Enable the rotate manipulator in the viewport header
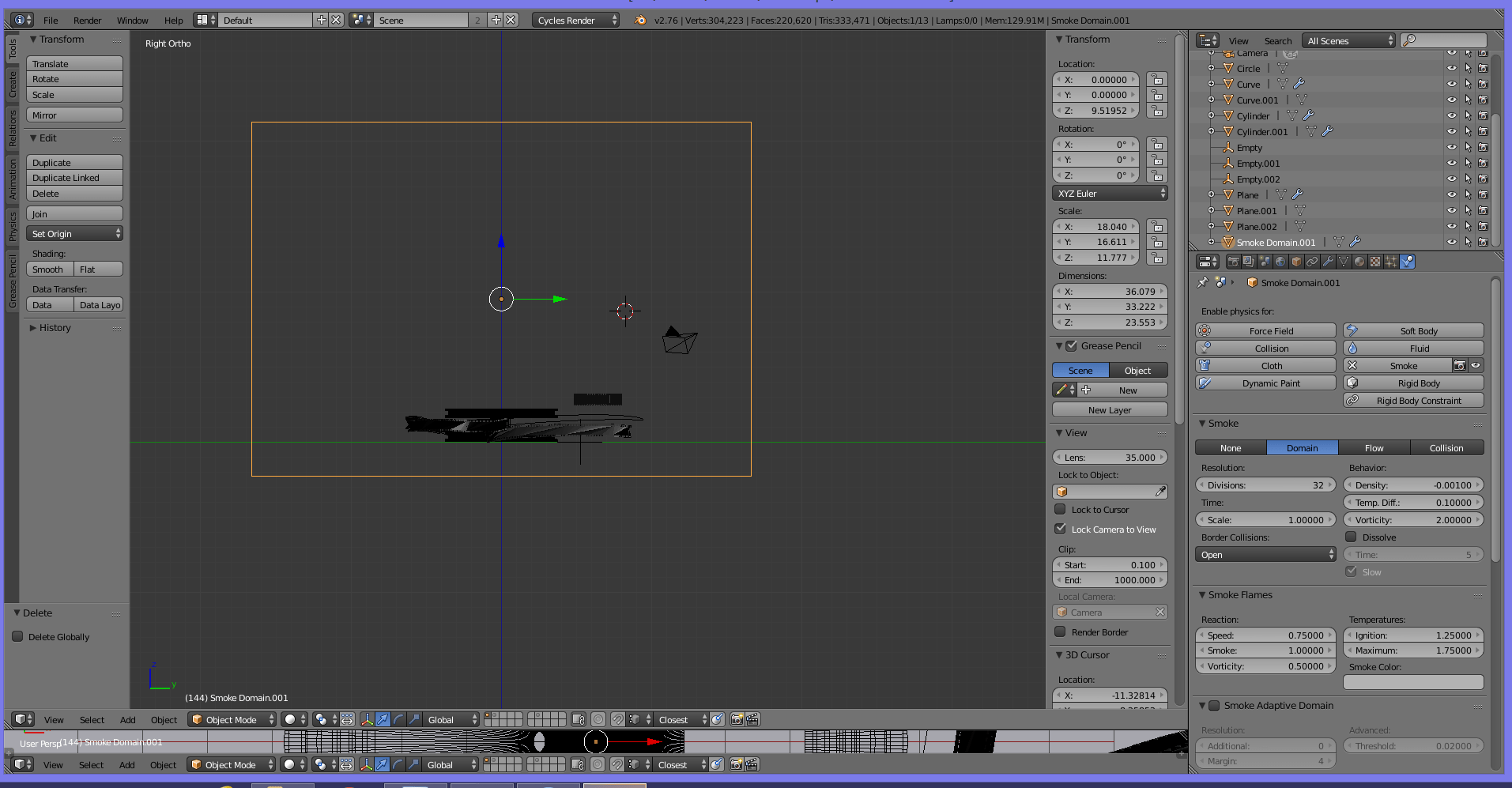The width and height of the screenshot is (1512, 788). click(x=399, y=719)
